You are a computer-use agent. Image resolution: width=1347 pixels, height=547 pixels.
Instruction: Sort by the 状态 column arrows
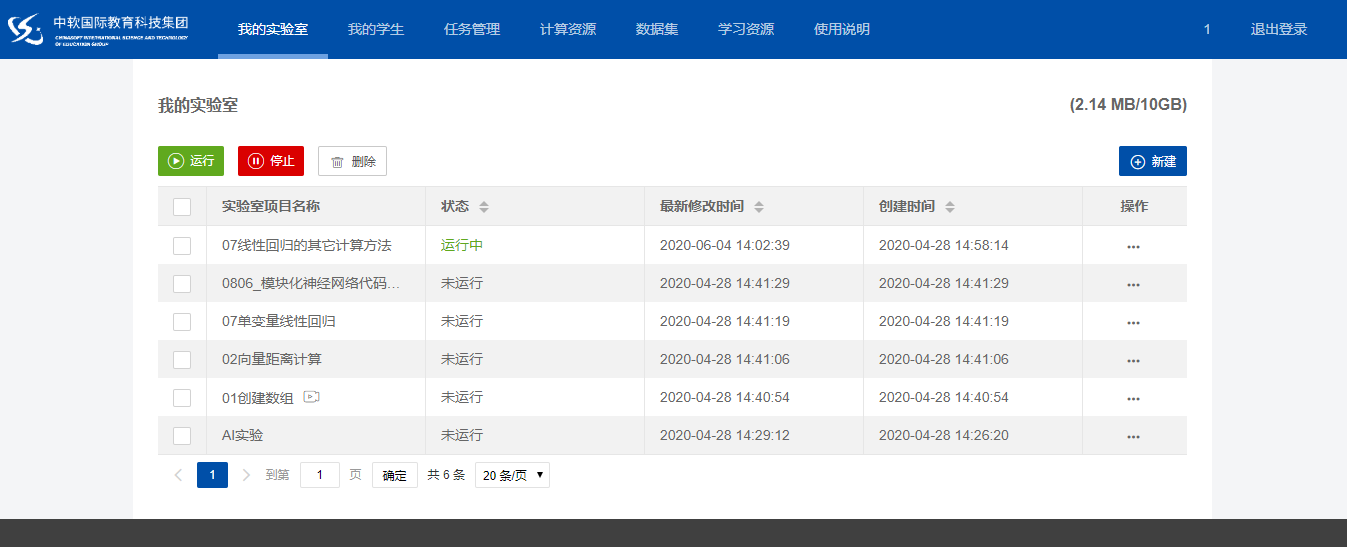pos(484,207)
